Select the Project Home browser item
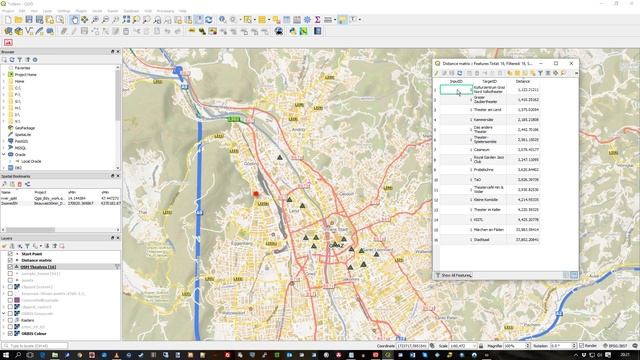 tap(25, 75)
